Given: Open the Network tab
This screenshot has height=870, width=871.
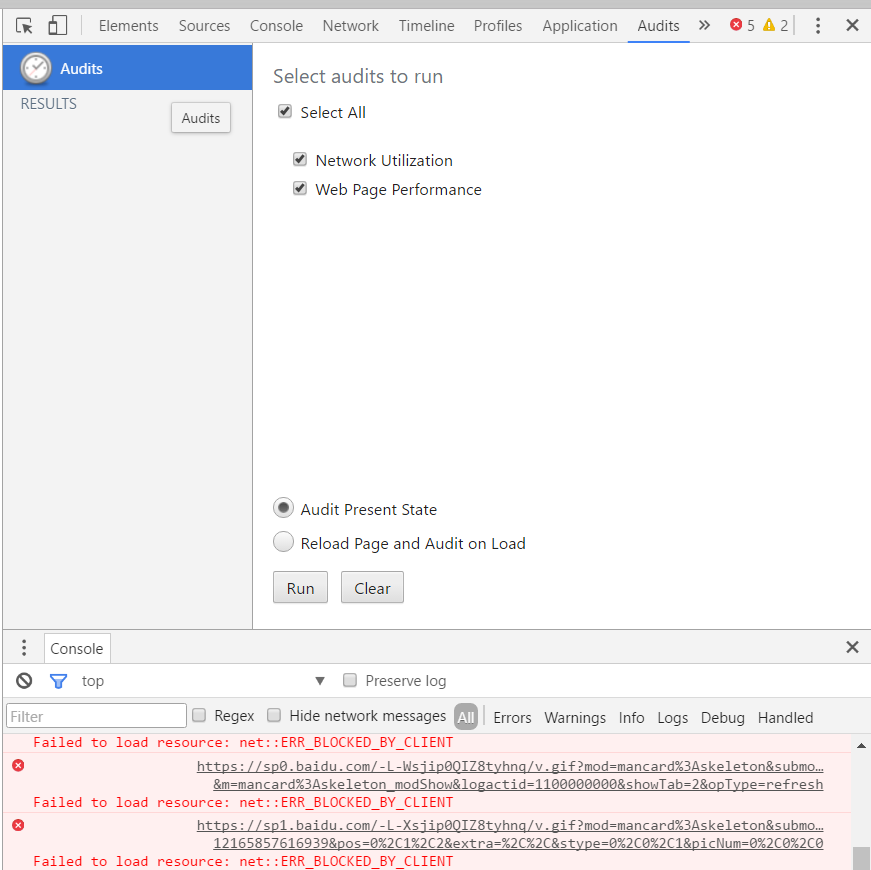Looking at the screenshot, I should [351, 26].
